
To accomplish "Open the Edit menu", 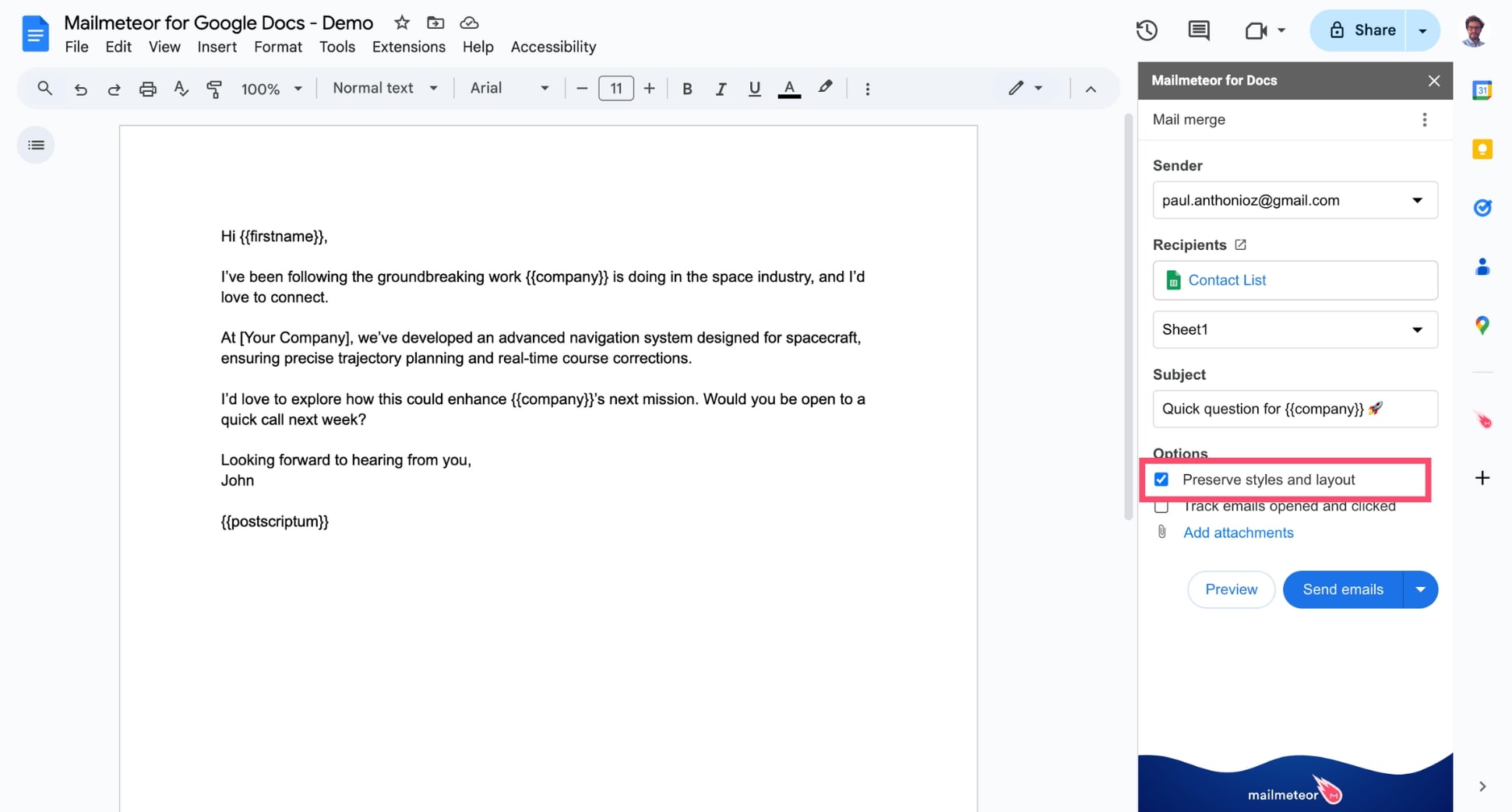I will pos(118,47).
